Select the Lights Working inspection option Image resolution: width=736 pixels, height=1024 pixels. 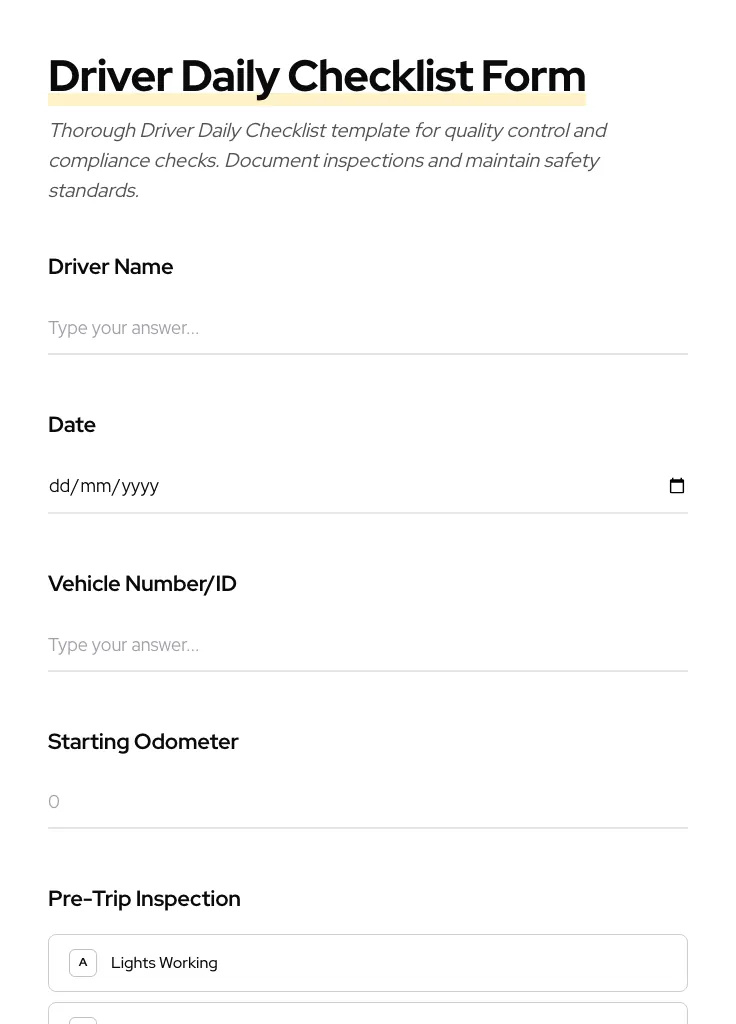click(x=368, y=962)
